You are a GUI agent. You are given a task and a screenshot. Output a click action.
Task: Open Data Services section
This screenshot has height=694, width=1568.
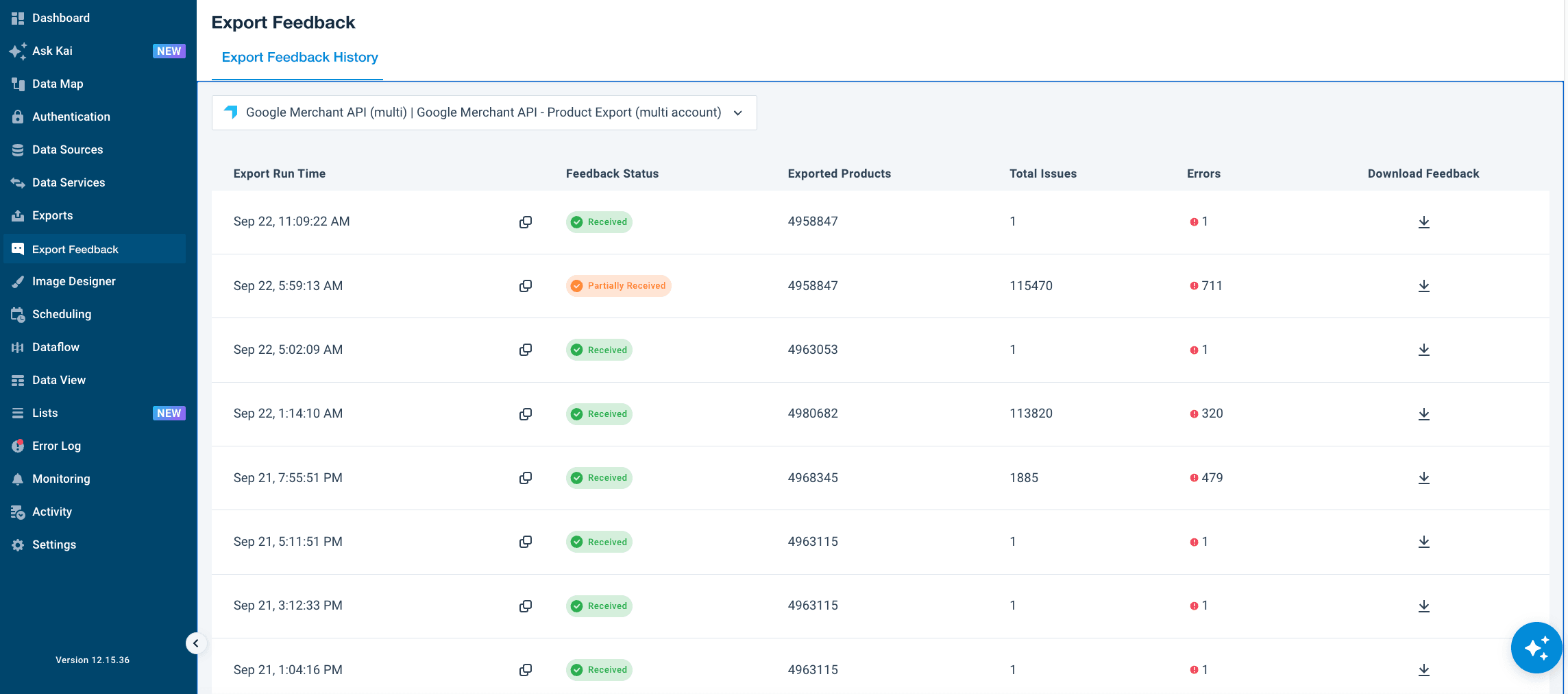(69, 182)
